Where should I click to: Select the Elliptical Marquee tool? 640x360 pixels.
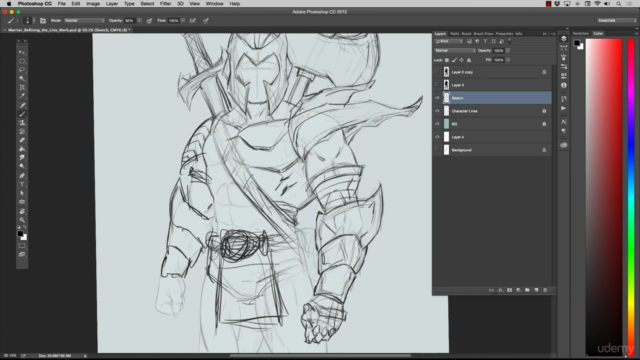coord(22,61)
